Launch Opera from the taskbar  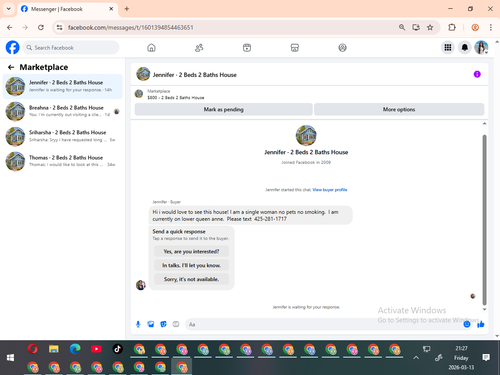tap(32, 349)
